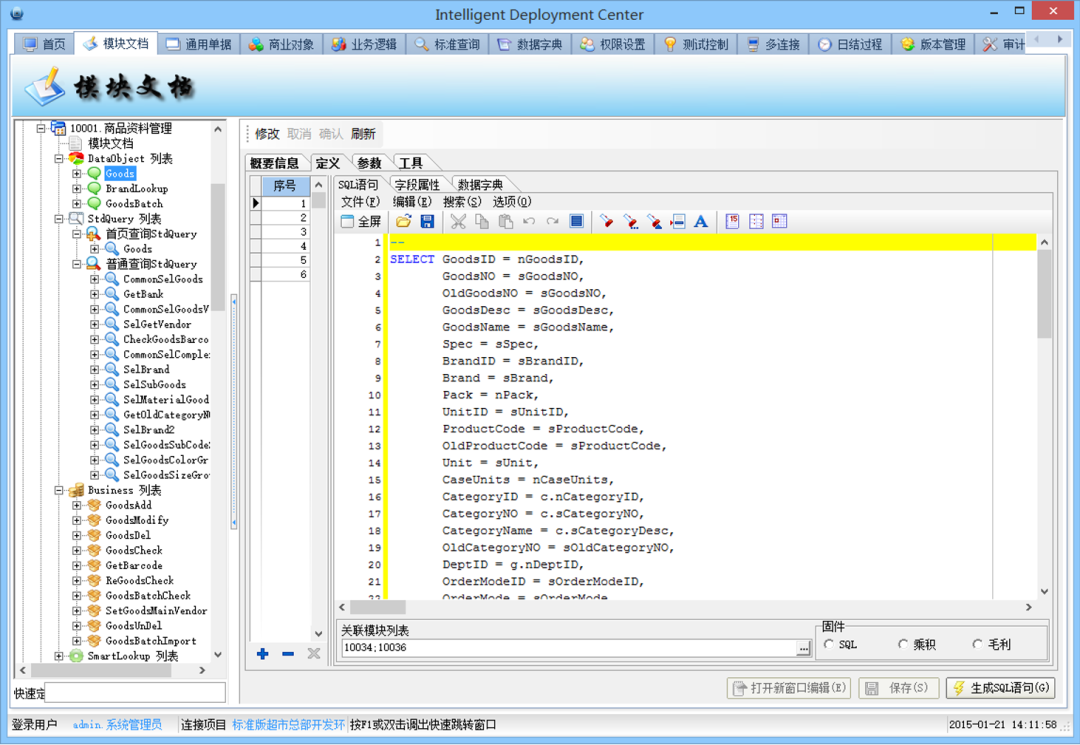Expand the SmartLookup 列表 node
1080x745 pixels.
point(59,656)
